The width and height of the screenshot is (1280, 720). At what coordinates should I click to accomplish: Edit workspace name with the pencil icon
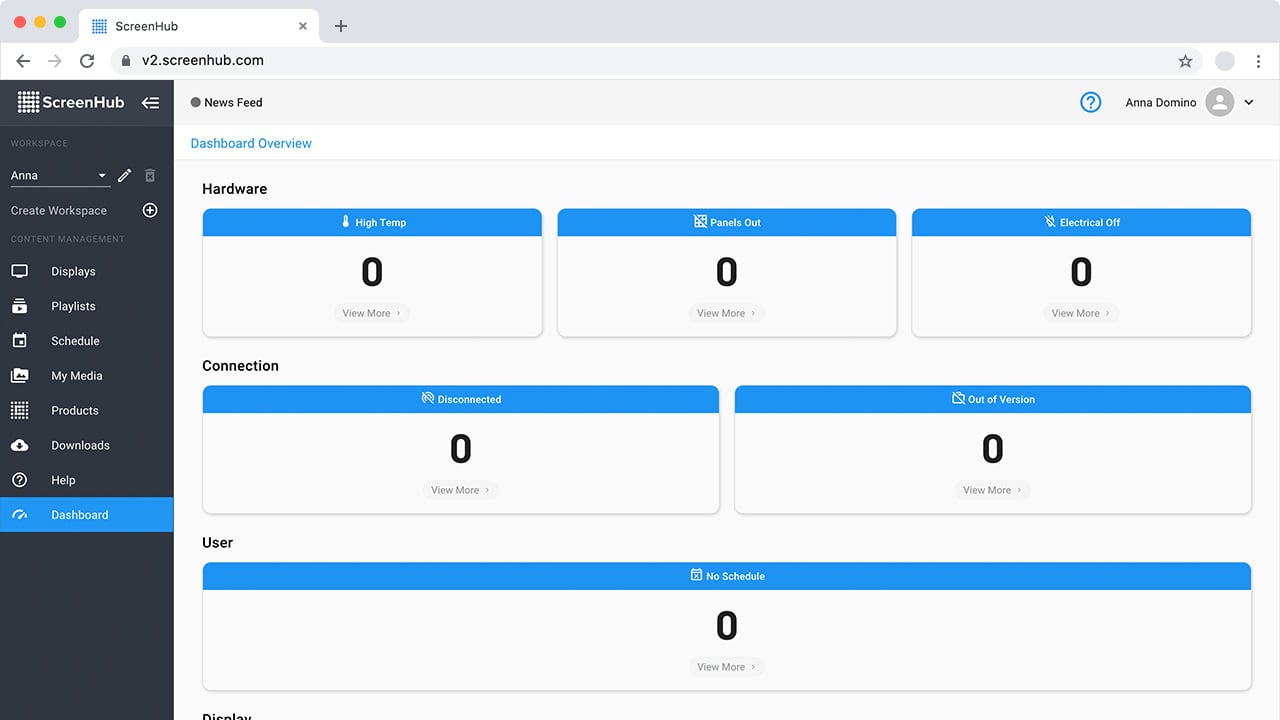124,175
